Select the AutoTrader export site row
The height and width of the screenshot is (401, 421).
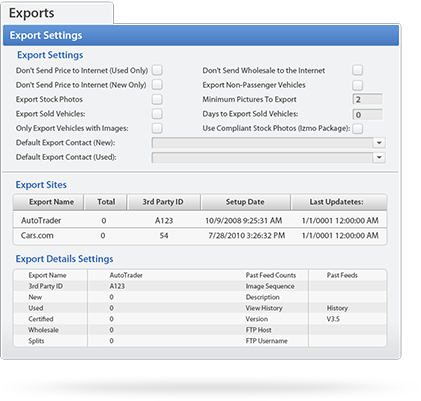pos(200,220)
